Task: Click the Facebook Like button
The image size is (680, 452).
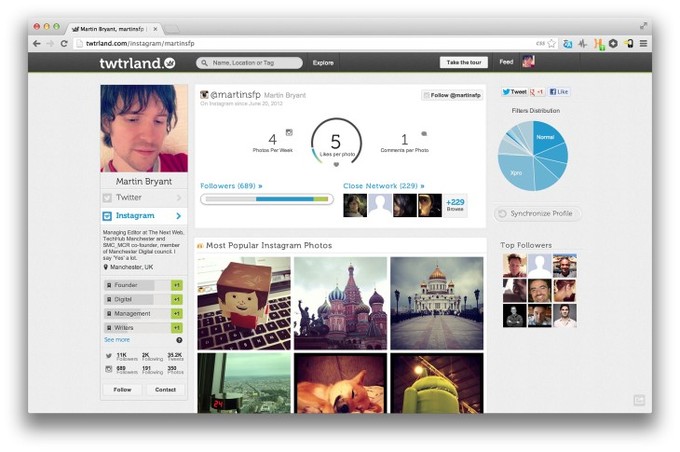Action: pyautogui.click(x=559, y=92)
